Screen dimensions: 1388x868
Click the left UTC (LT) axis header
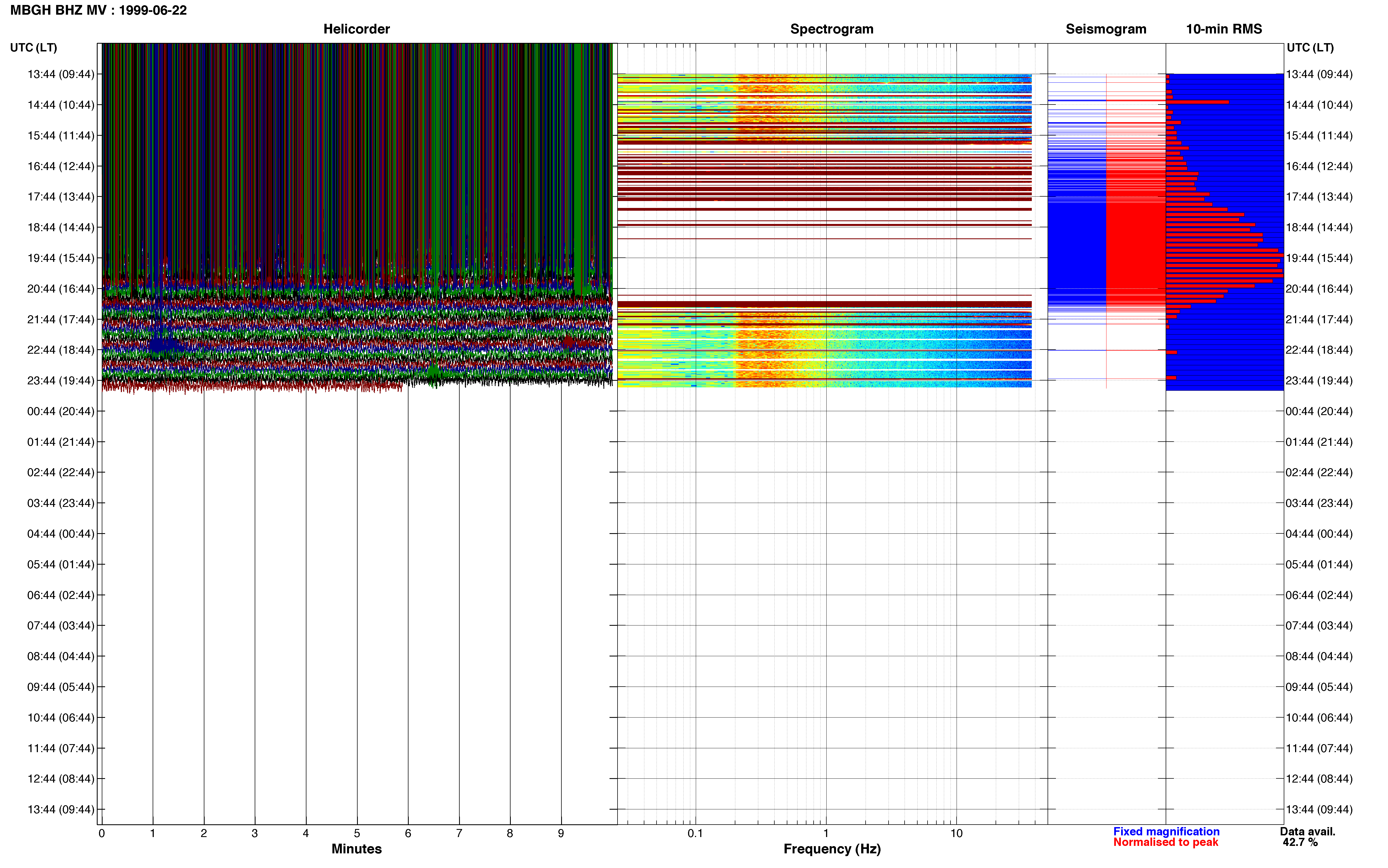click(34, 48)
